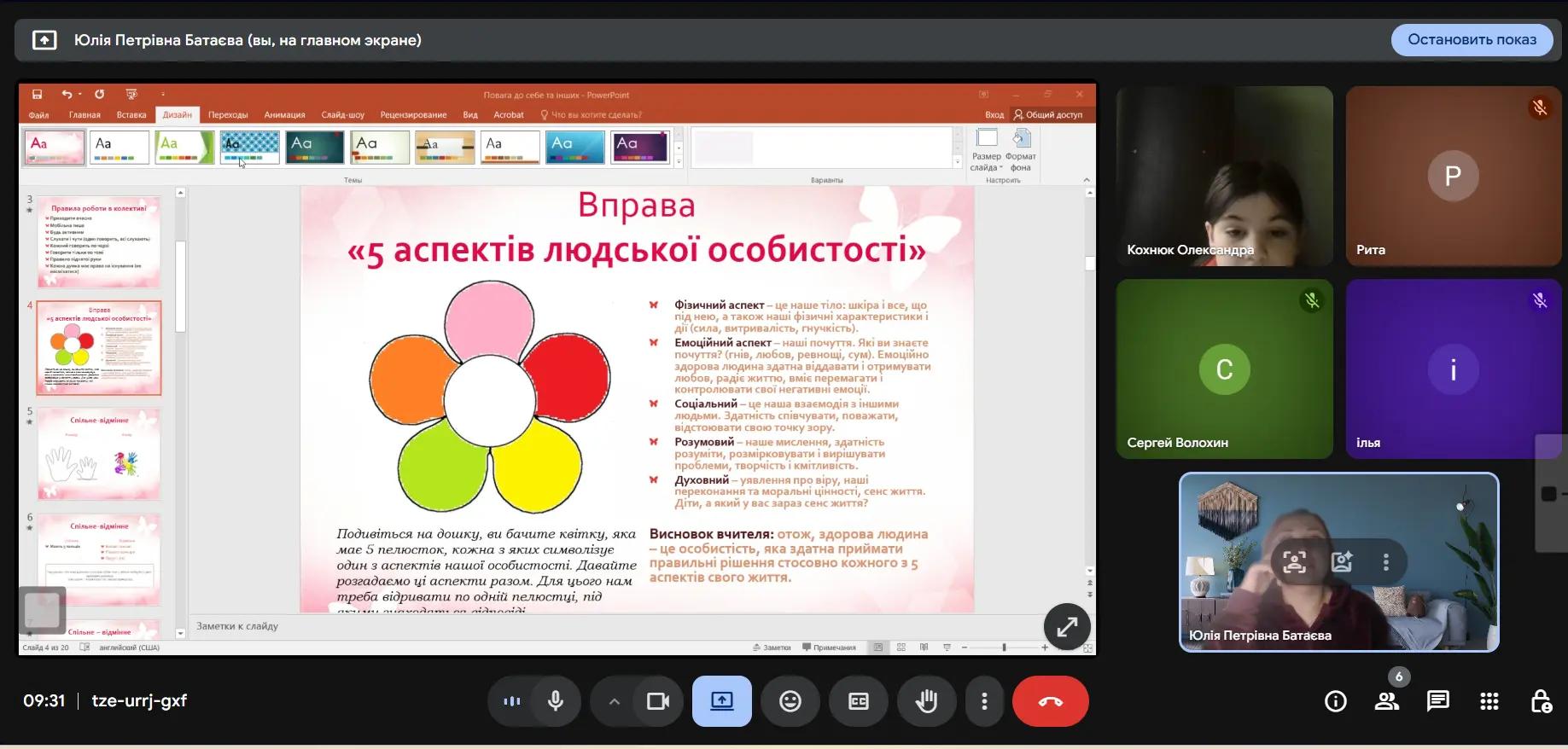The height and width of the screenshot is (749, 1568).
Task: Open host controls lock icon
Action: 1540,701
